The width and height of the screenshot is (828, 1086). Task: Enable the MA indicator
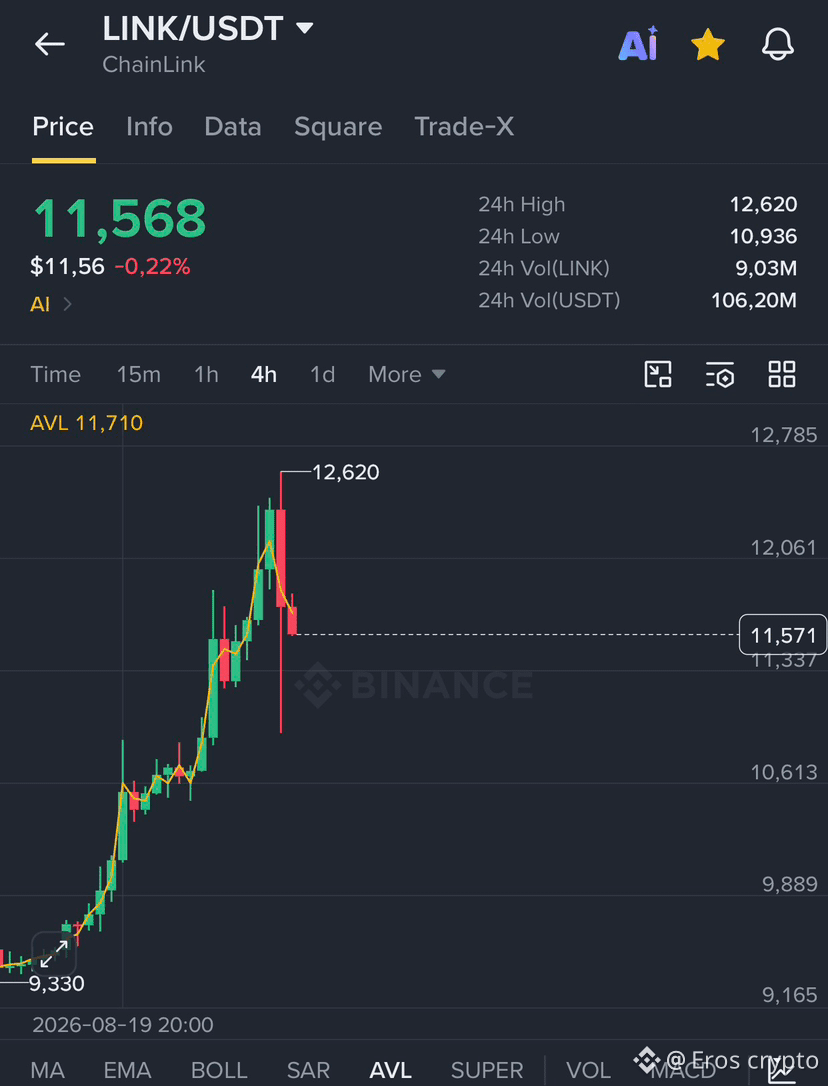(x=48, y=1070)
